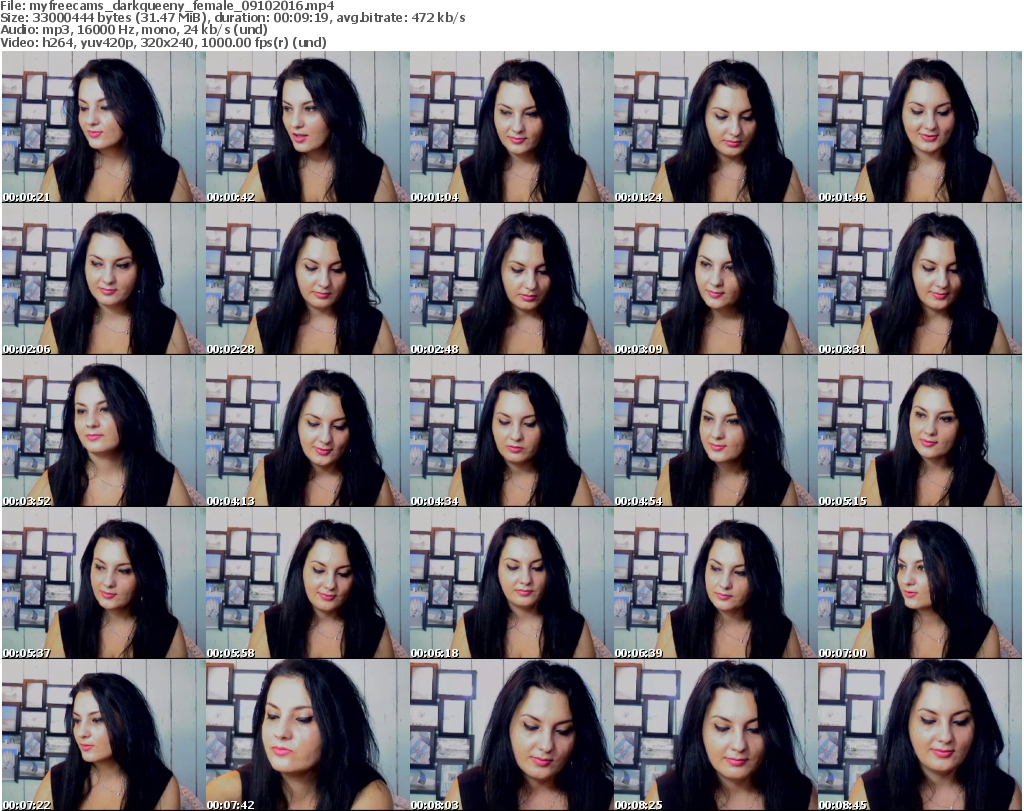Image resolution: width=1024 pixels, height=811 pixels.
Task: Click the frame timestamped 00:08:45
Action: click(x=920, y=735)
